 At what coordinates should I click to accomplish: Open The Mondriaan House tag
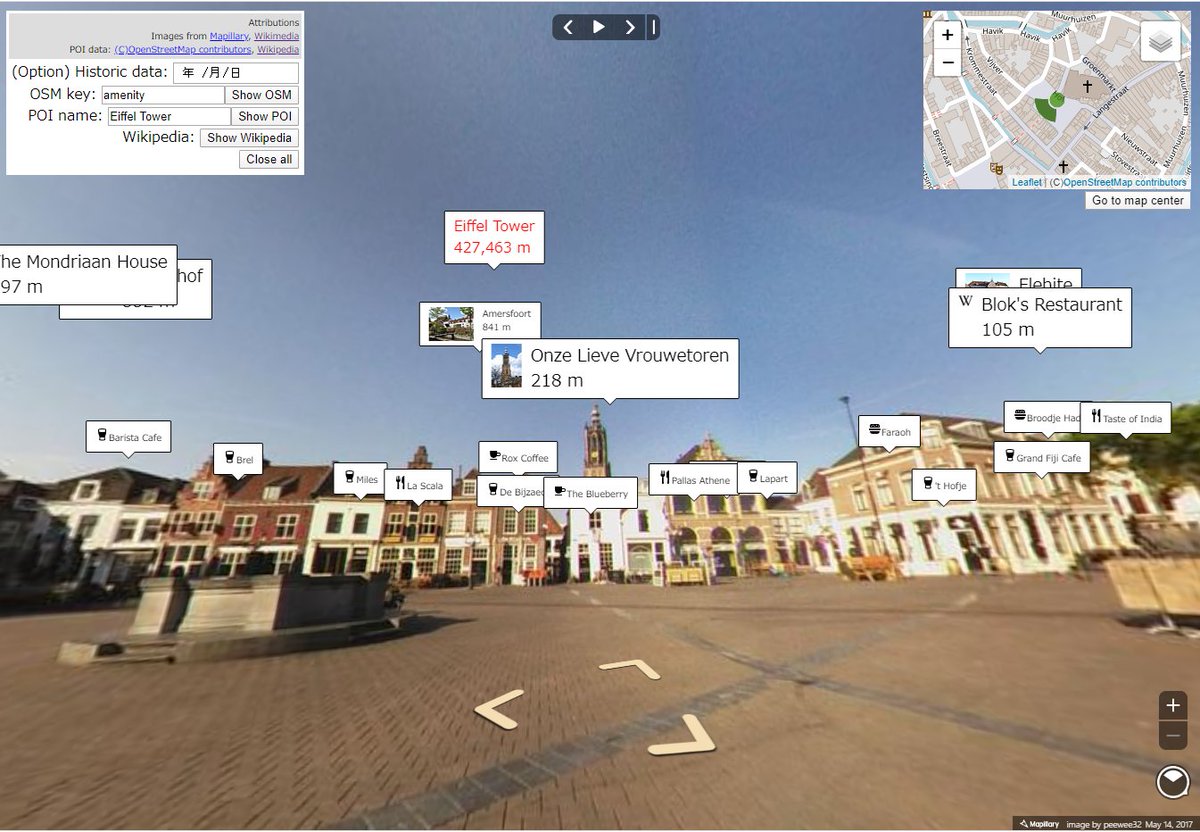pyautogui.click(x=87, y=274)
